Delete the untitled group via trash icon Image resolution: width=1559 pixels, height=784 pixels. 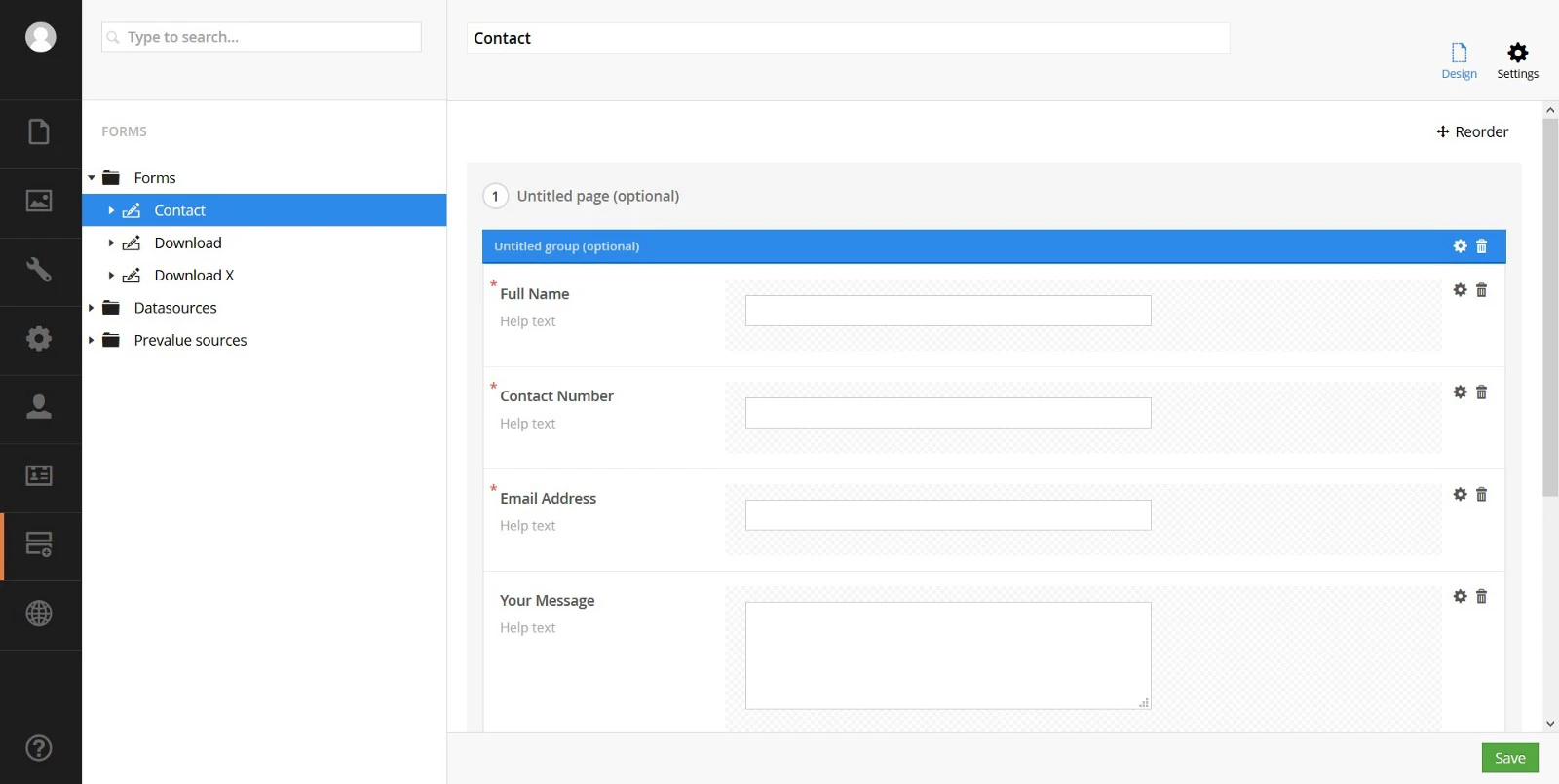(1481, 246)
